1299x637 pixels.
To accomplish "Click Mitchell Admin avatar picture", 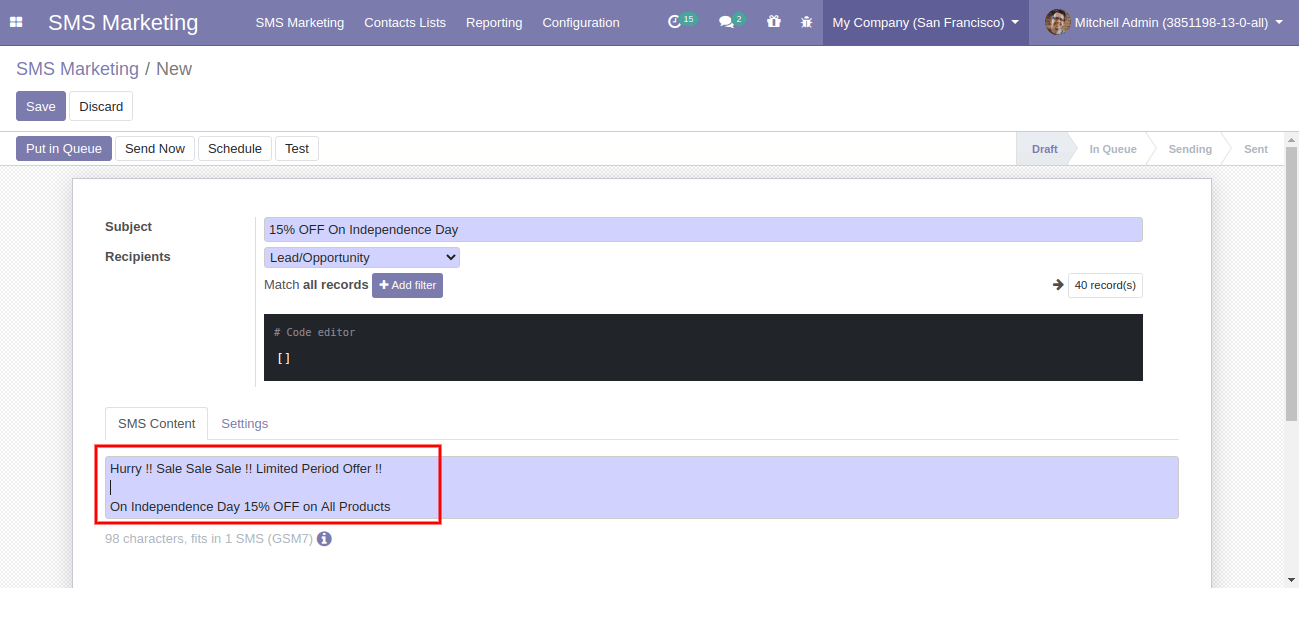I will coord(1057,22).
